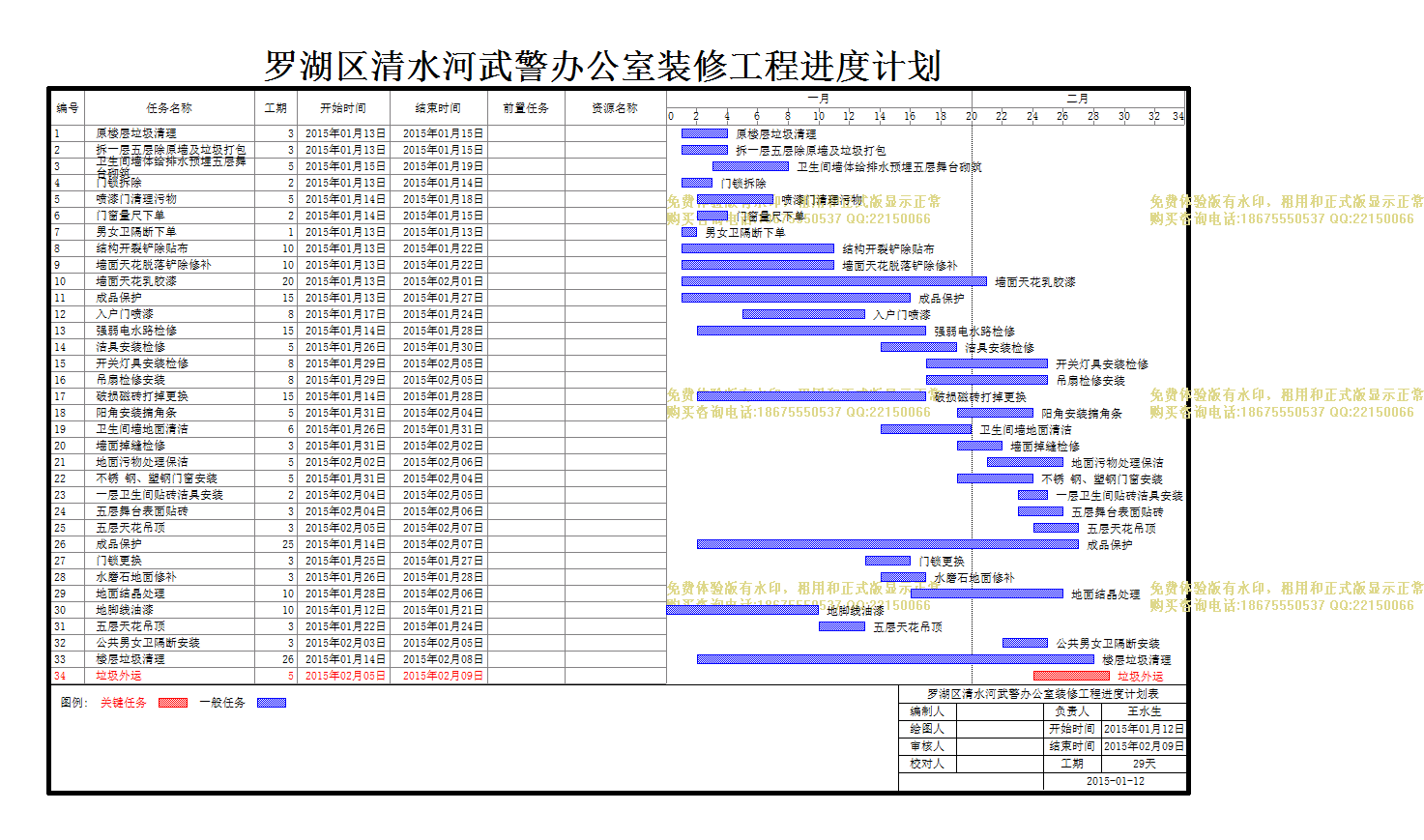Select the 强弱电水路检修 Gantt bar
1424x840 pixels.
point(811,331)
